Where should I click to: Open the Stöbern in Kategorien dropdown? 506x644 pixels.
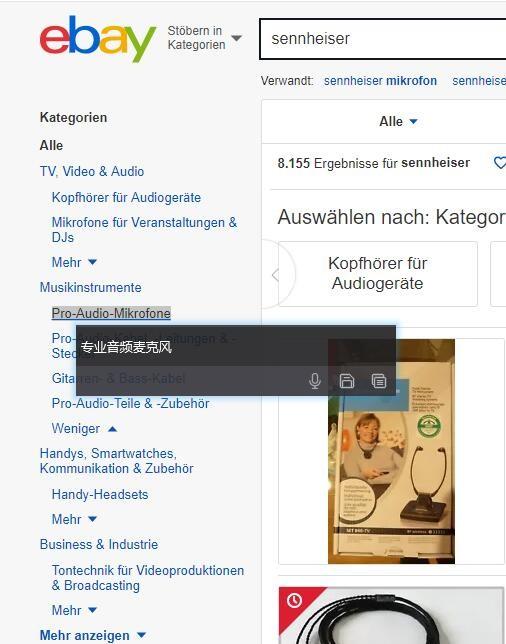click(x=205, y=38)
